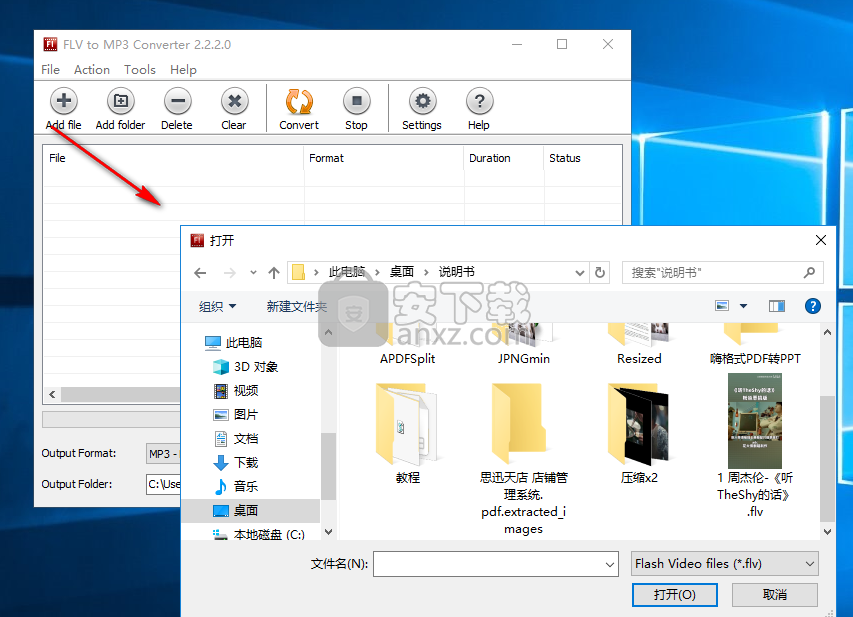
Task: Open the Output Format dropdown
Action: [163, 453]
